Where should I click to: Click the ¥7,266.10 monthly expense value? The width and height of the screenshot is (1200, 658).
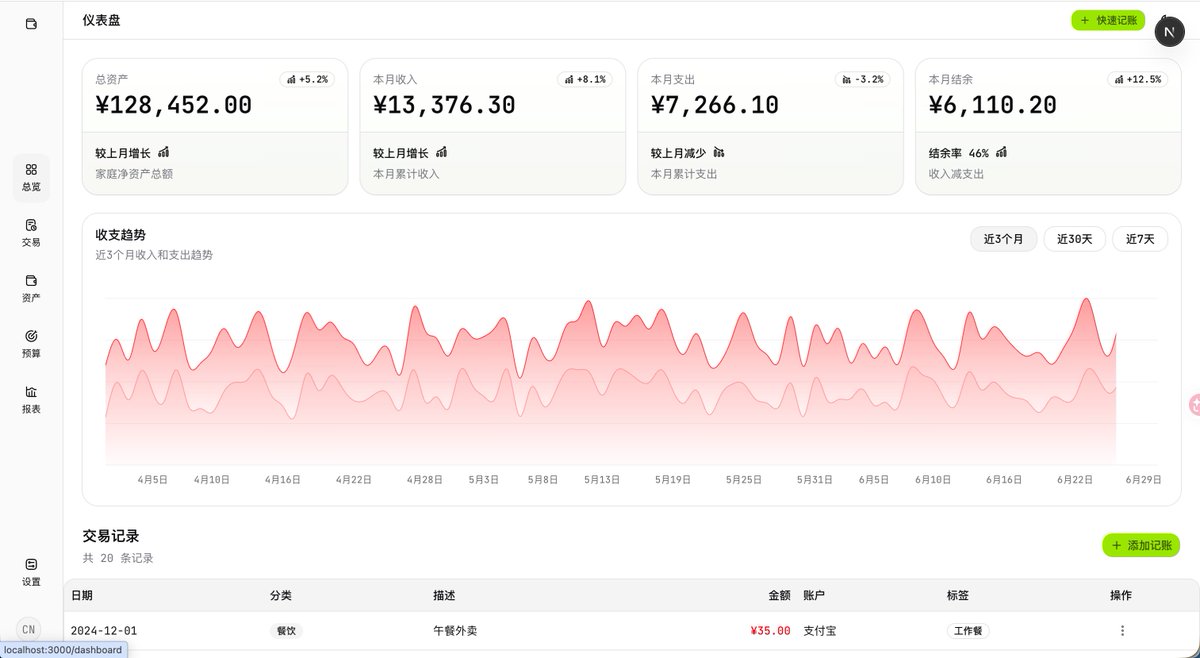(x=715, y=105)
